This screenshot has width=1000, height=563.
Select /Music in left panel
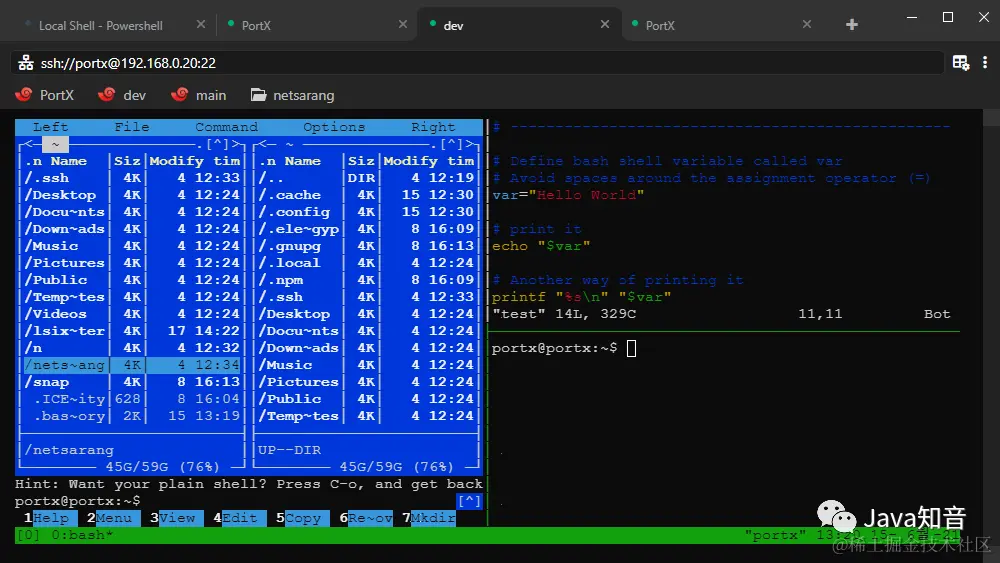pos(132,246)
